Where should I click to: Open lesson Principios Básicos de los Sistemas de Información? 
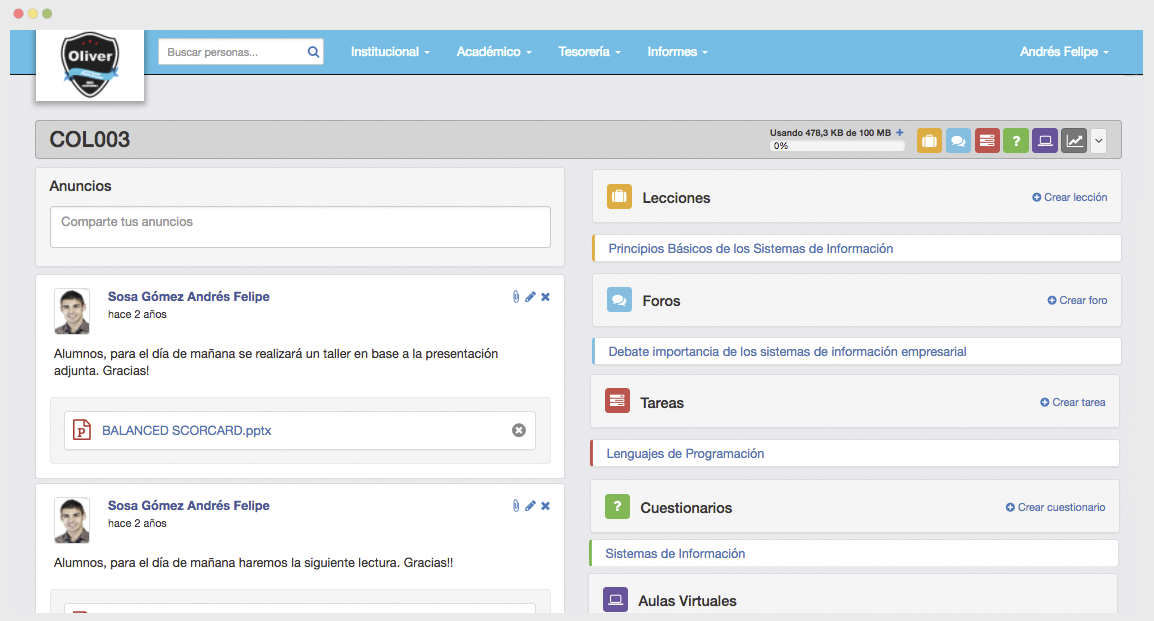click(751, 249)
